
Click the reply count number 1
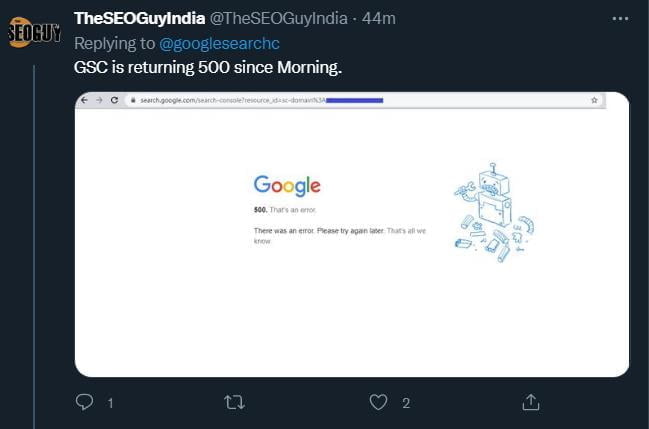[110, 403]
